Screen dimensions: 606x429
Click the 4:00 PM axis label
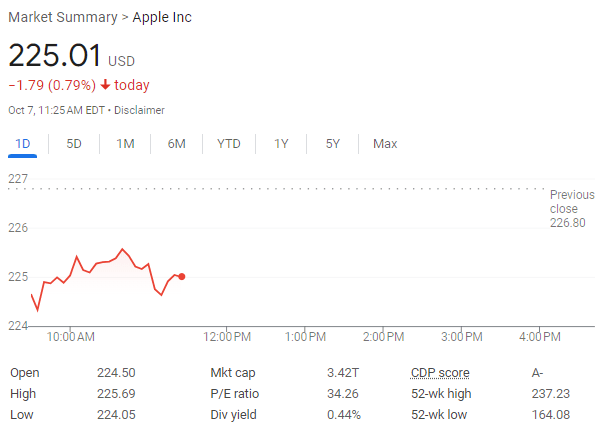point(540,337)
